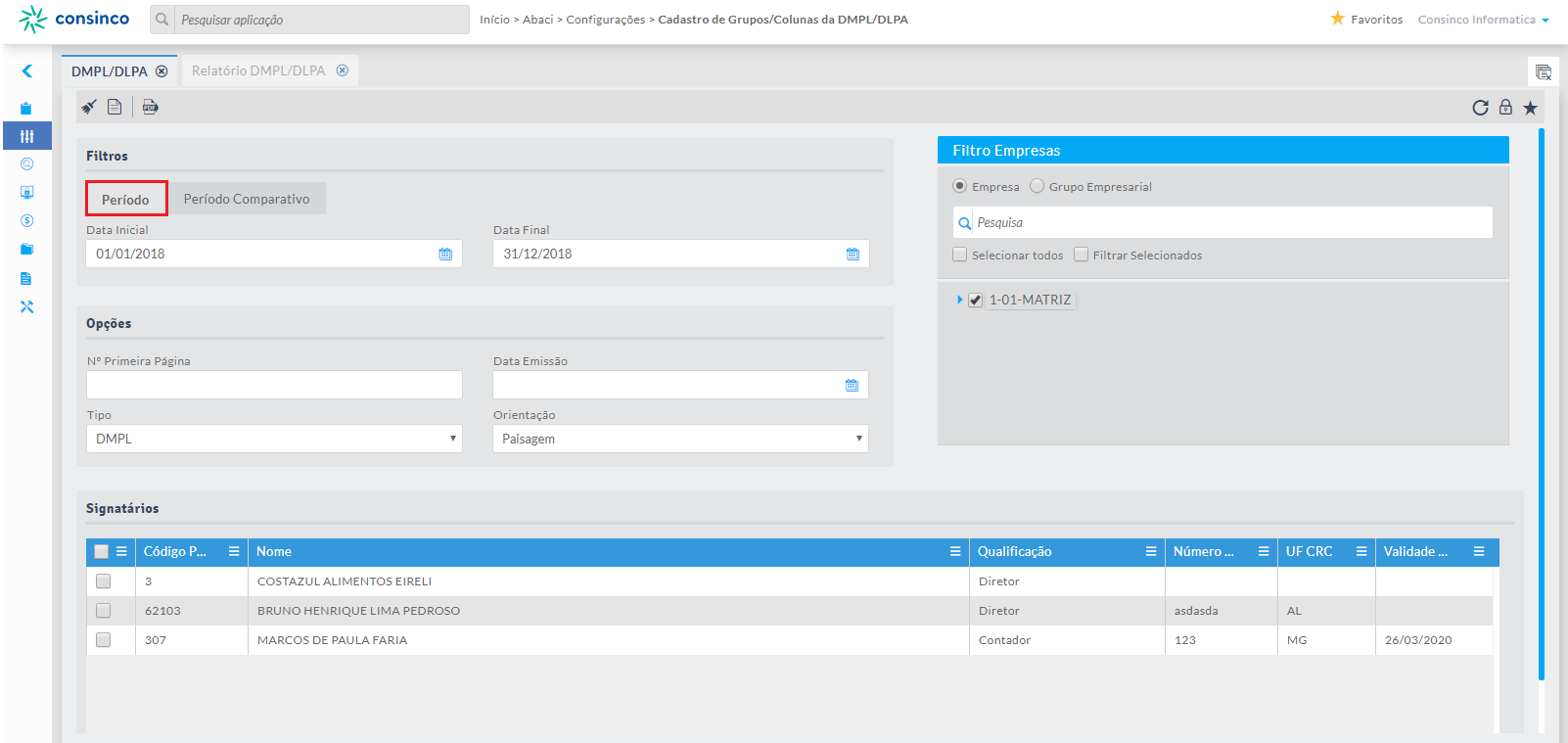Image resolution: width=1568 pixels, height=743 pixels.
Task: Export the report to PDF
Action: point(150,107)
